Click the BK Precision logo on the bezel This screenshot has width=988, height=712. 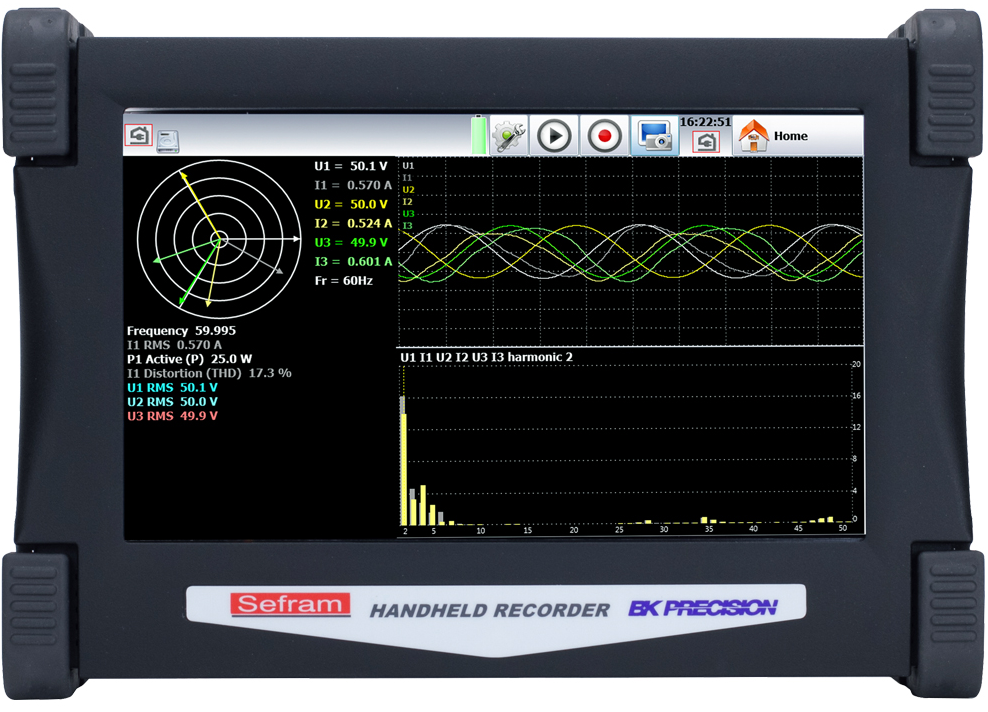703,608
